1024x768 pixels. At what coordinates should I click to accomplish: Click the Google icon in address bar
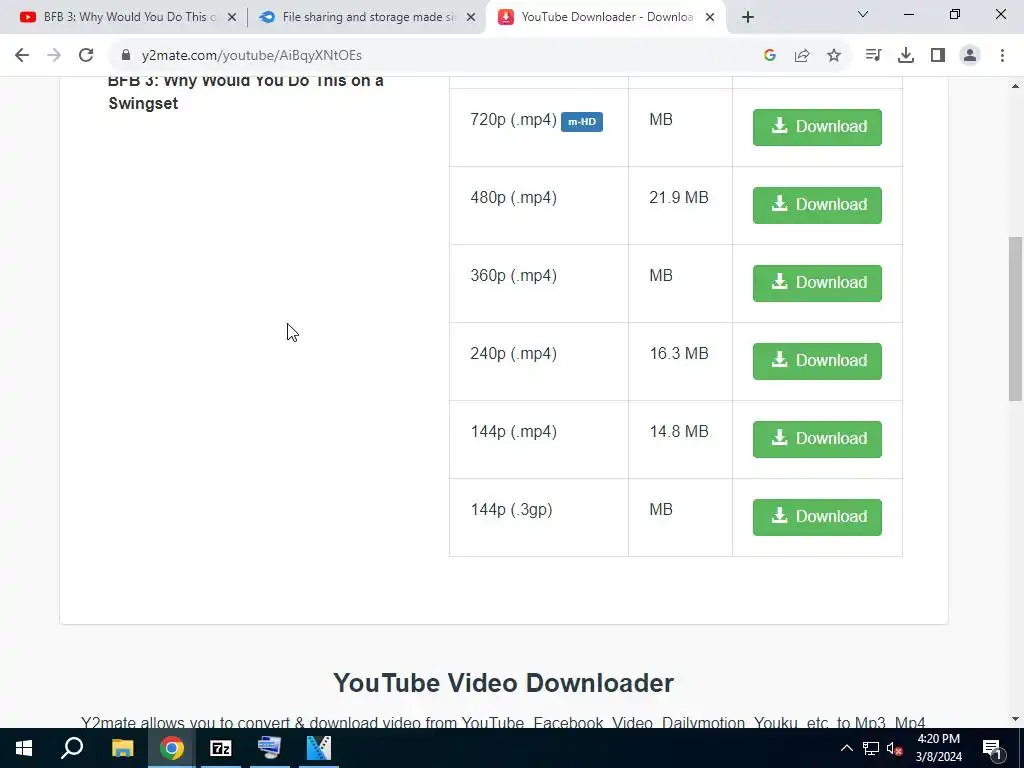point(770,56)
